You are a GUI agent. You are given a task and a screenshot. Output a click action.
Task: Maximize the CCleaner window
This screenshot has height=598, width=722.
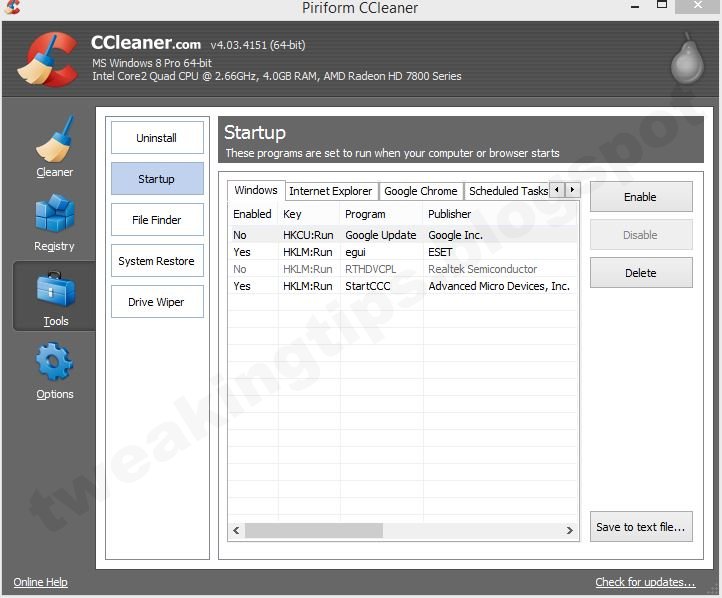662,6
